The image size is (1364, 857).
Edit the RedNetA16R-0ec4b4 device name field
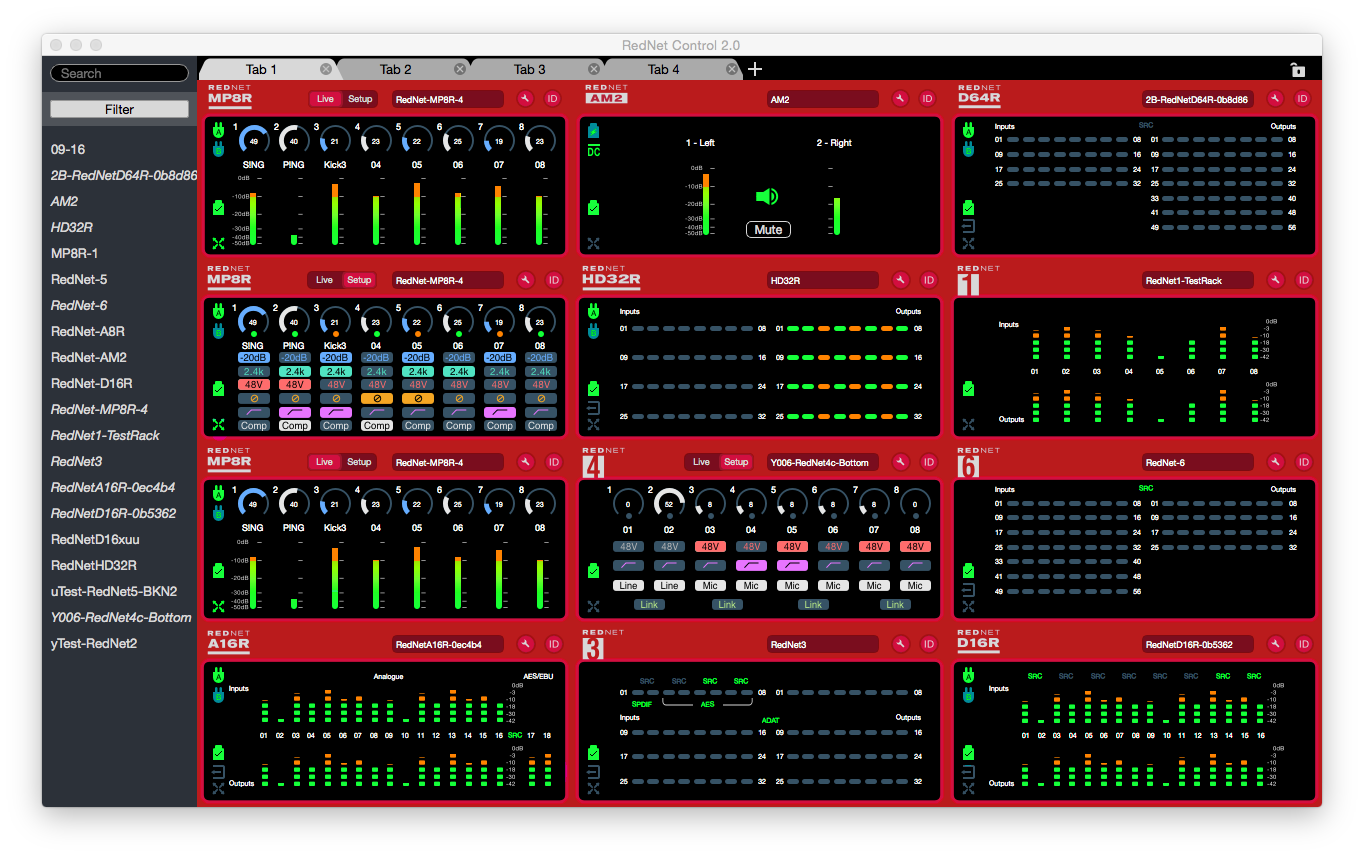click(447, 644)
